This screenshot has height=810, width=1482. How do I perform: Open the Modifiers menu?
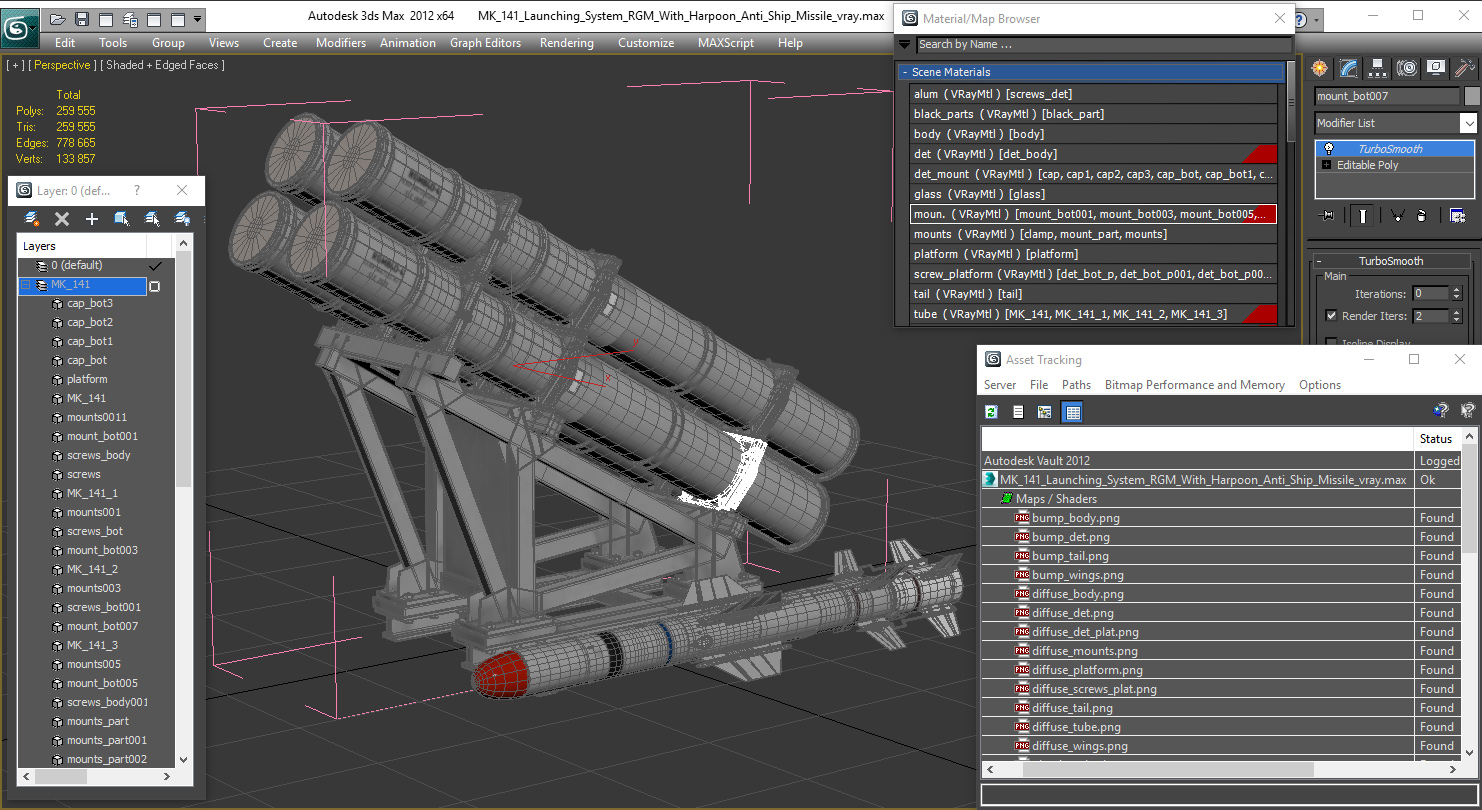(341, 43)
